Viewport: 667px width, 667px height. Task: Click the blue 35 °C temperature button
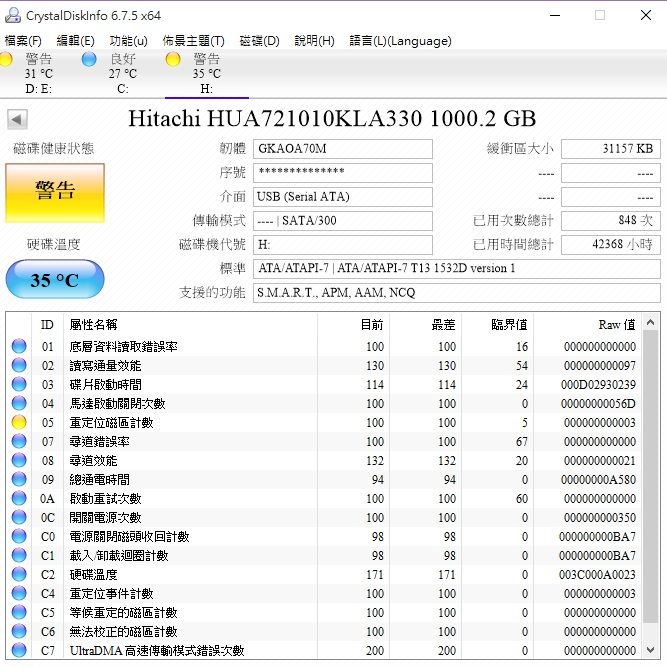[55, 279]
